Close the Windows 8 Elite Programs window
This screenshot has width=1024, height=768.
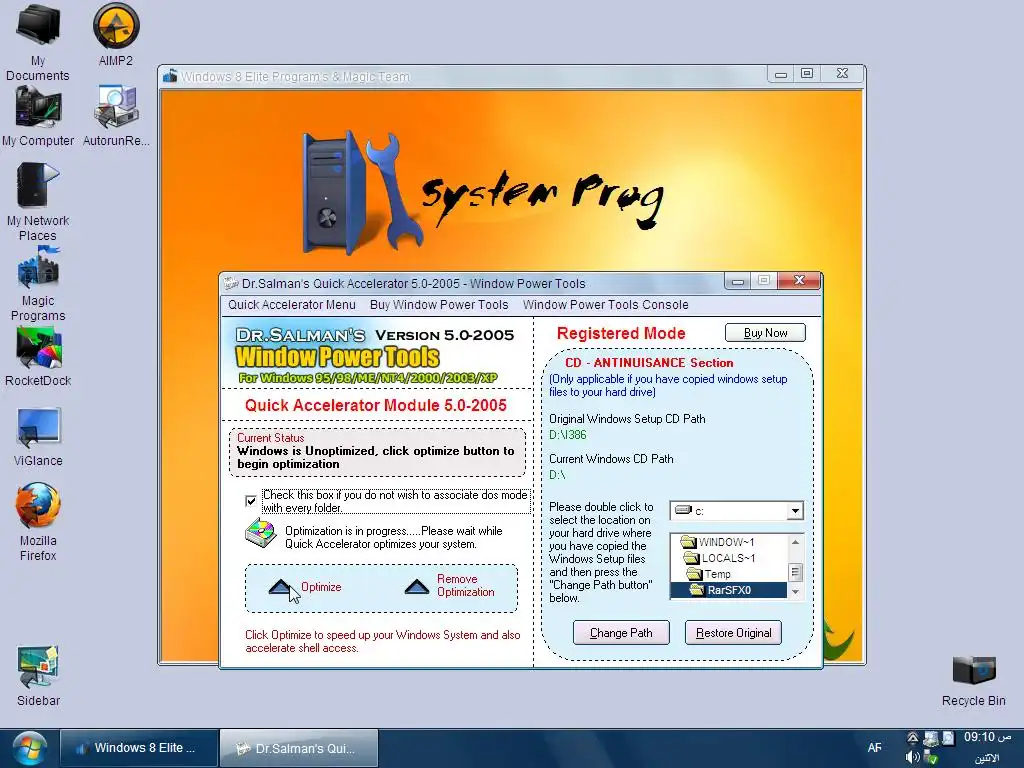[842, 74]
